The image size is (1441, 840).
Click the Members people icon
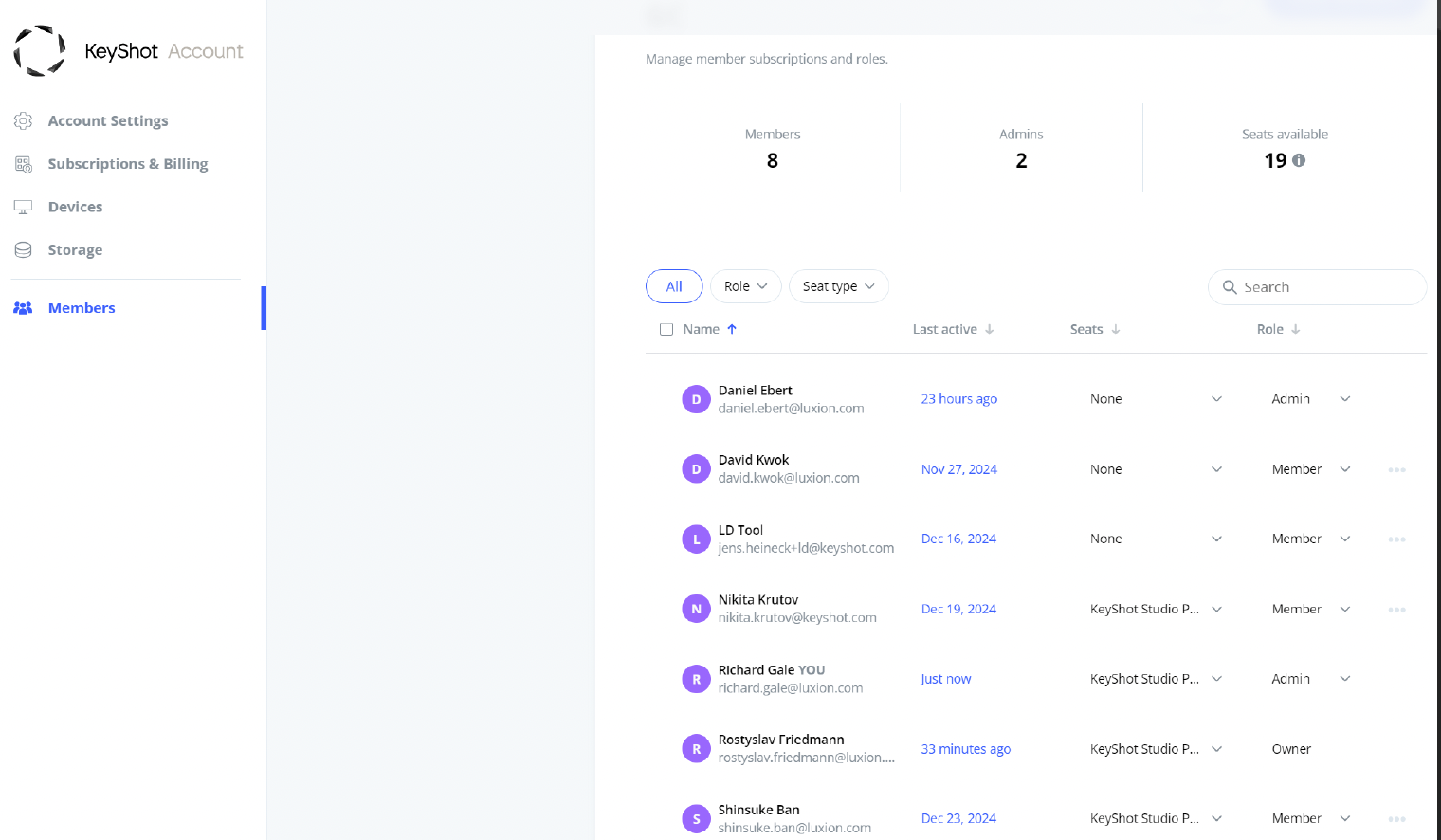click(x=24, y=308)
